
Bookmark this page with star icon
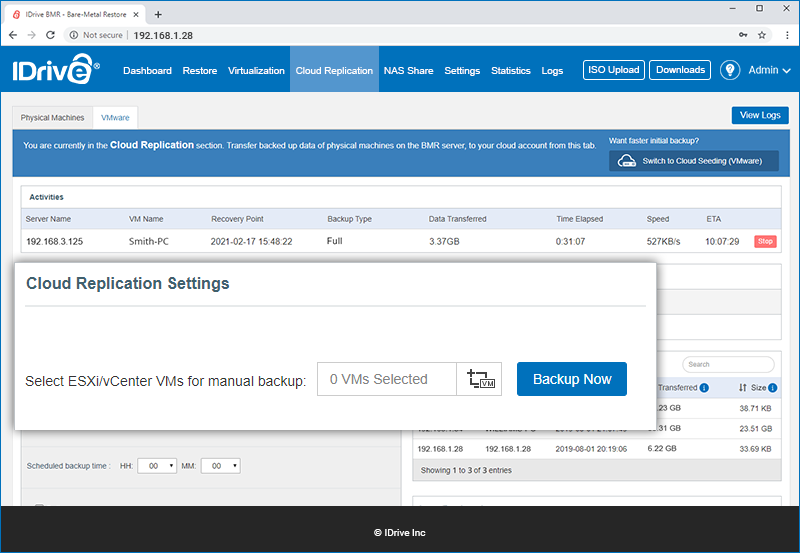click(x=762, y=35)
